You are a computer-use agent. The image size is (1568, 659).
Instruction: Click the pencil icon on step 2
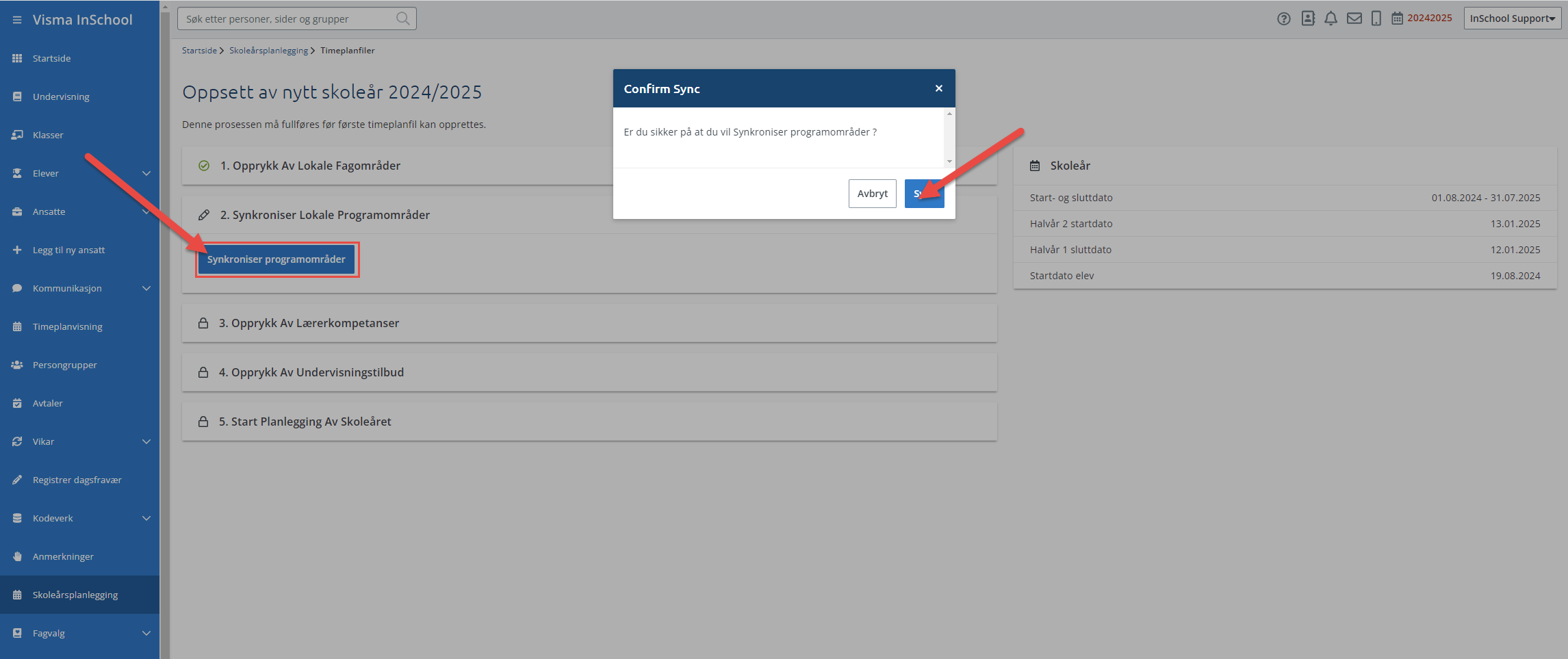(x=204, y=215)
